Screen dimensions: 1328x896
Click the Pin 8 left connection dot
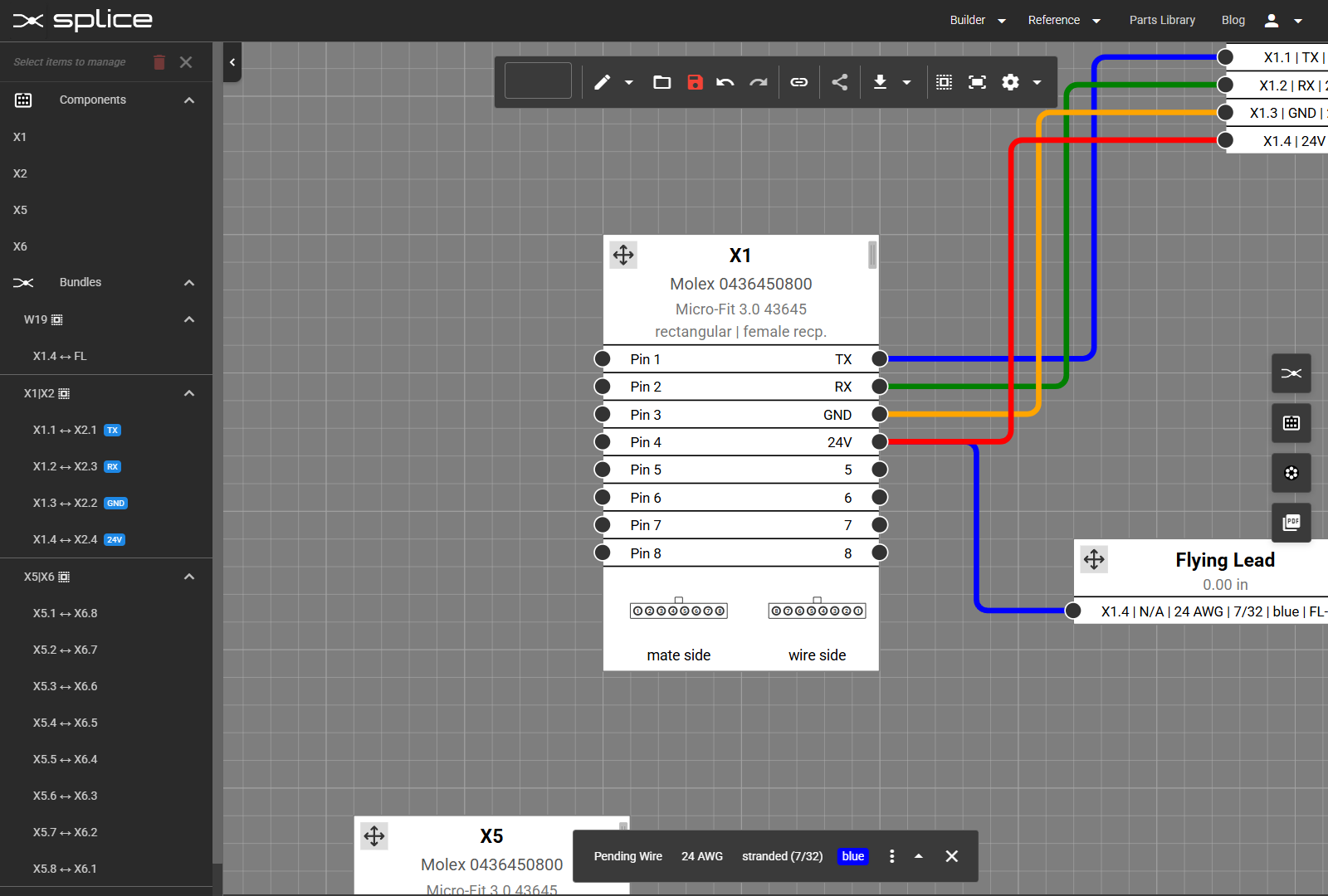[x=603, y=553]
